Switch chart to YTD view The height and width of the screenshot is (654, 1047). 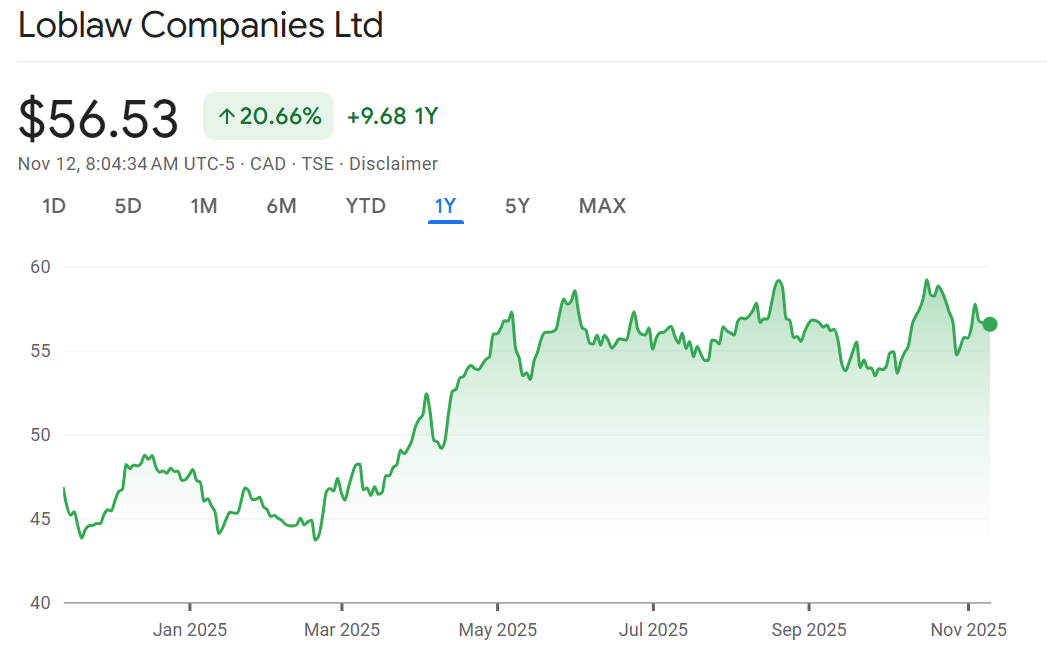[366, 206]
